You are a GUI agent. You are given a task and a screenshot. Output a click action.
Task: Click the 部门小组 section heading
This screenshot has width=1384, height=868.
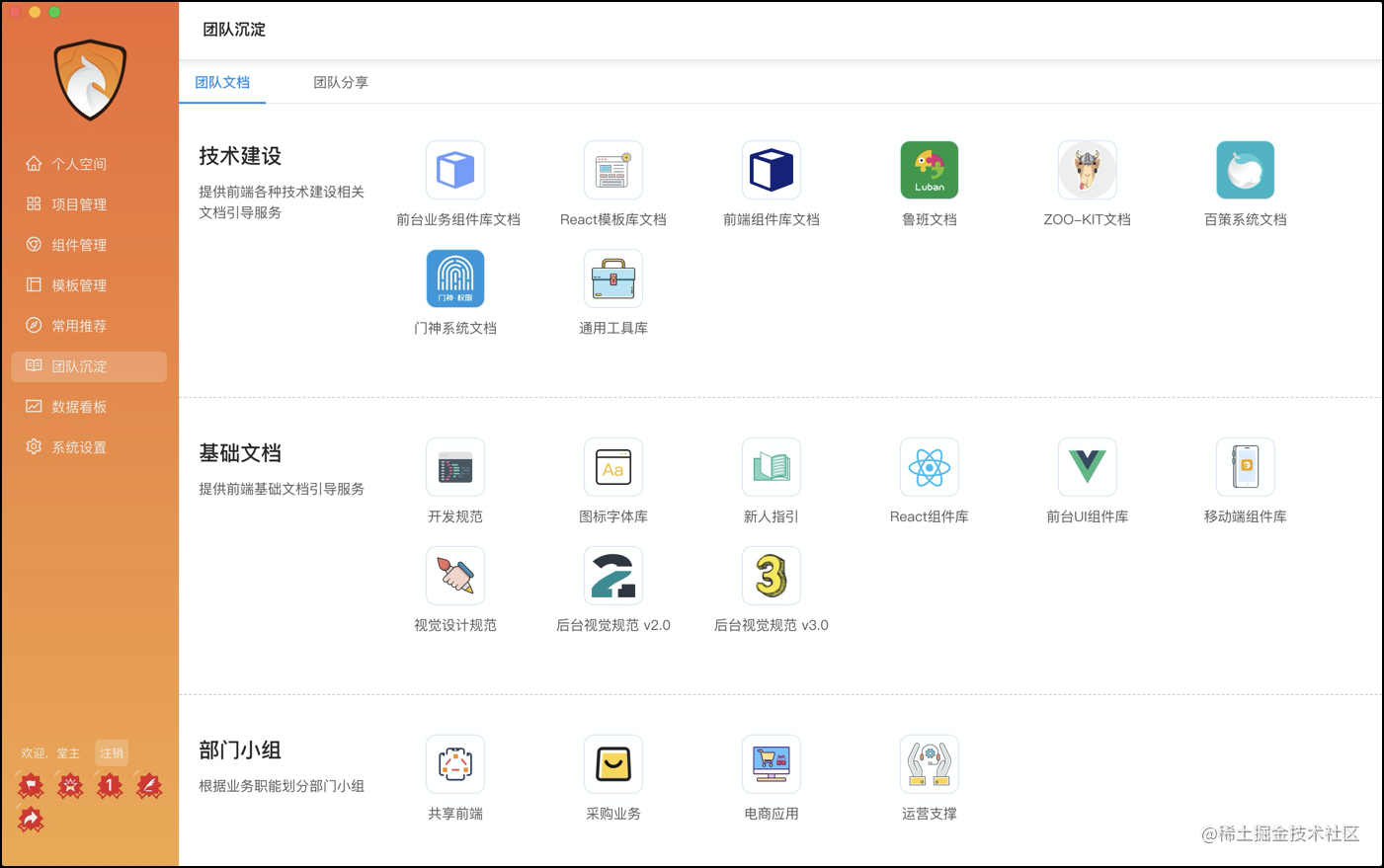[240, 750]
